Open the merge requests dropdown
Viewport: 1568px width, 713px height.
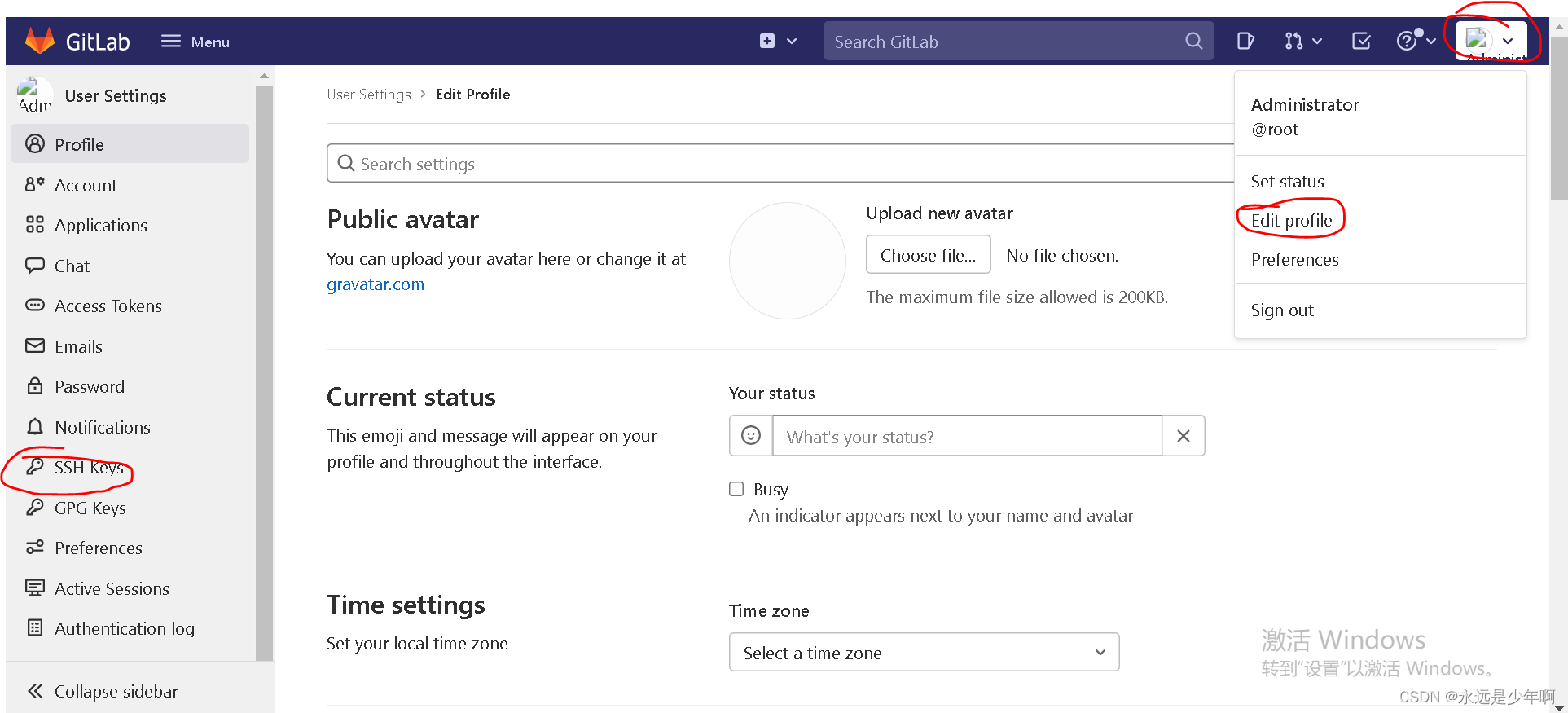coord(1302,41)
